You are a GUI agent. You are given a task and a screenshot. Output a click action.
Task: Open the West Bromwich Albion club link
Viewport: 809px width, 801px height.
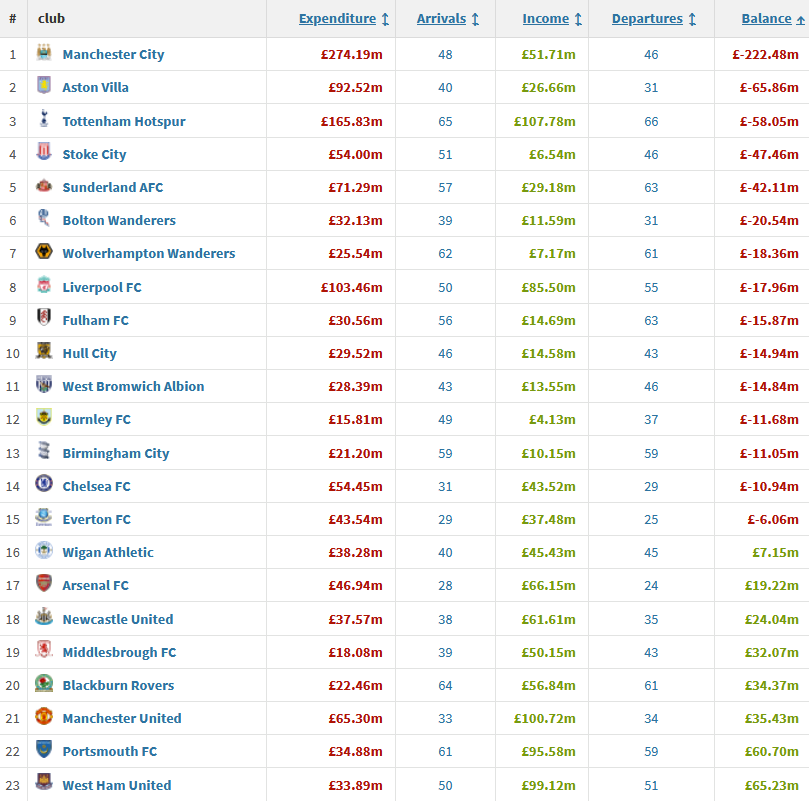click(133, 387)
